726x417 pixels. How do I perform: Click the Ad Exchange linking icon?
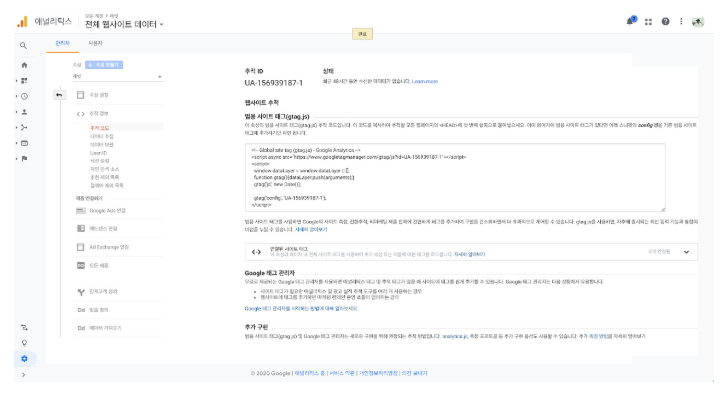(x=81, y=247)
